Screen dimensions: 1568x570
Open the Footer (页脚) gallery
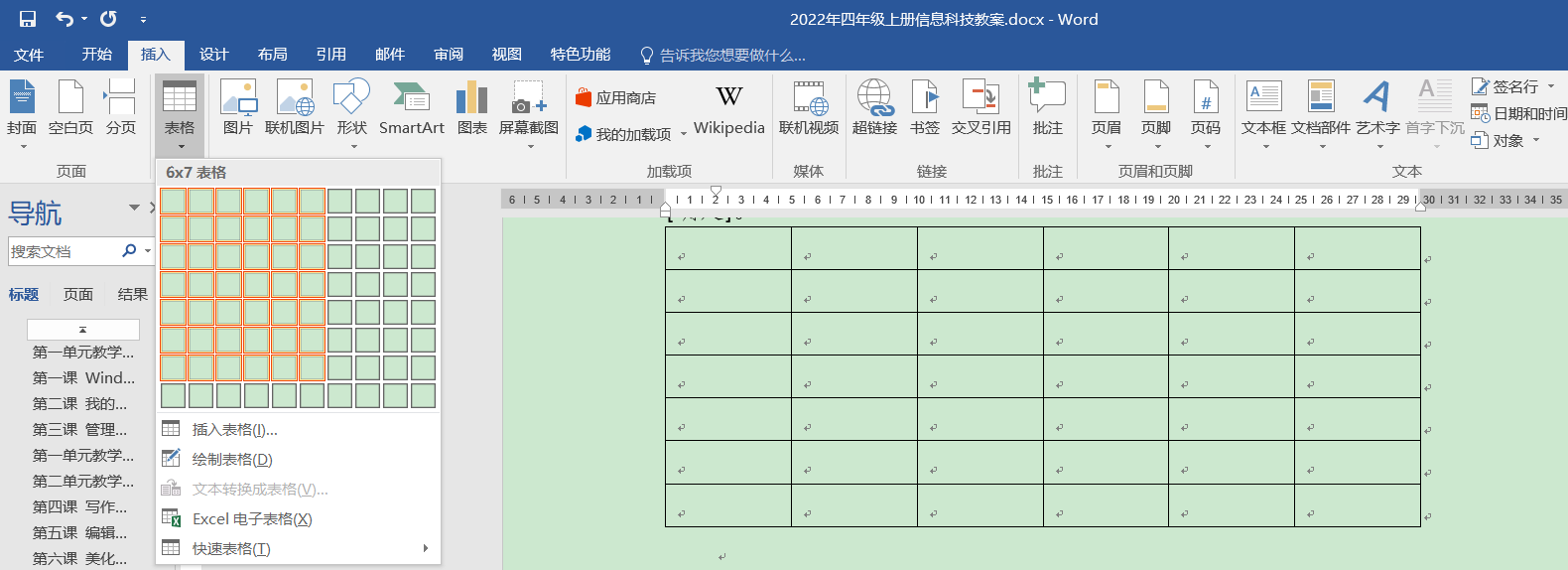pos(1156,114)
